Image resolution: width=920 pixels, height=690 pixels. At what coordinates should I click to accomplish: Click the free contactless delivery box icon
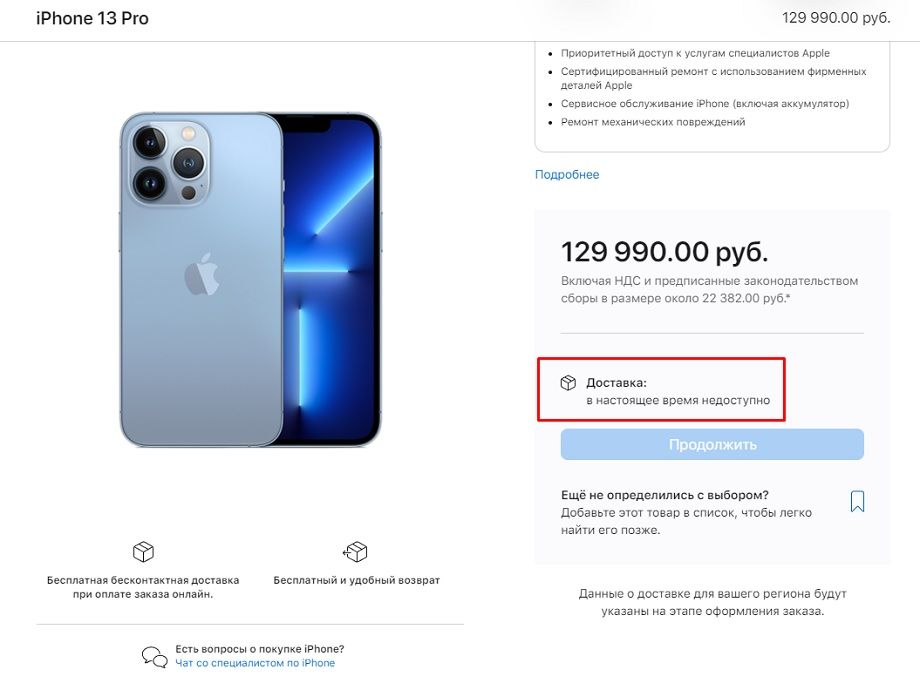coord(143,551)
